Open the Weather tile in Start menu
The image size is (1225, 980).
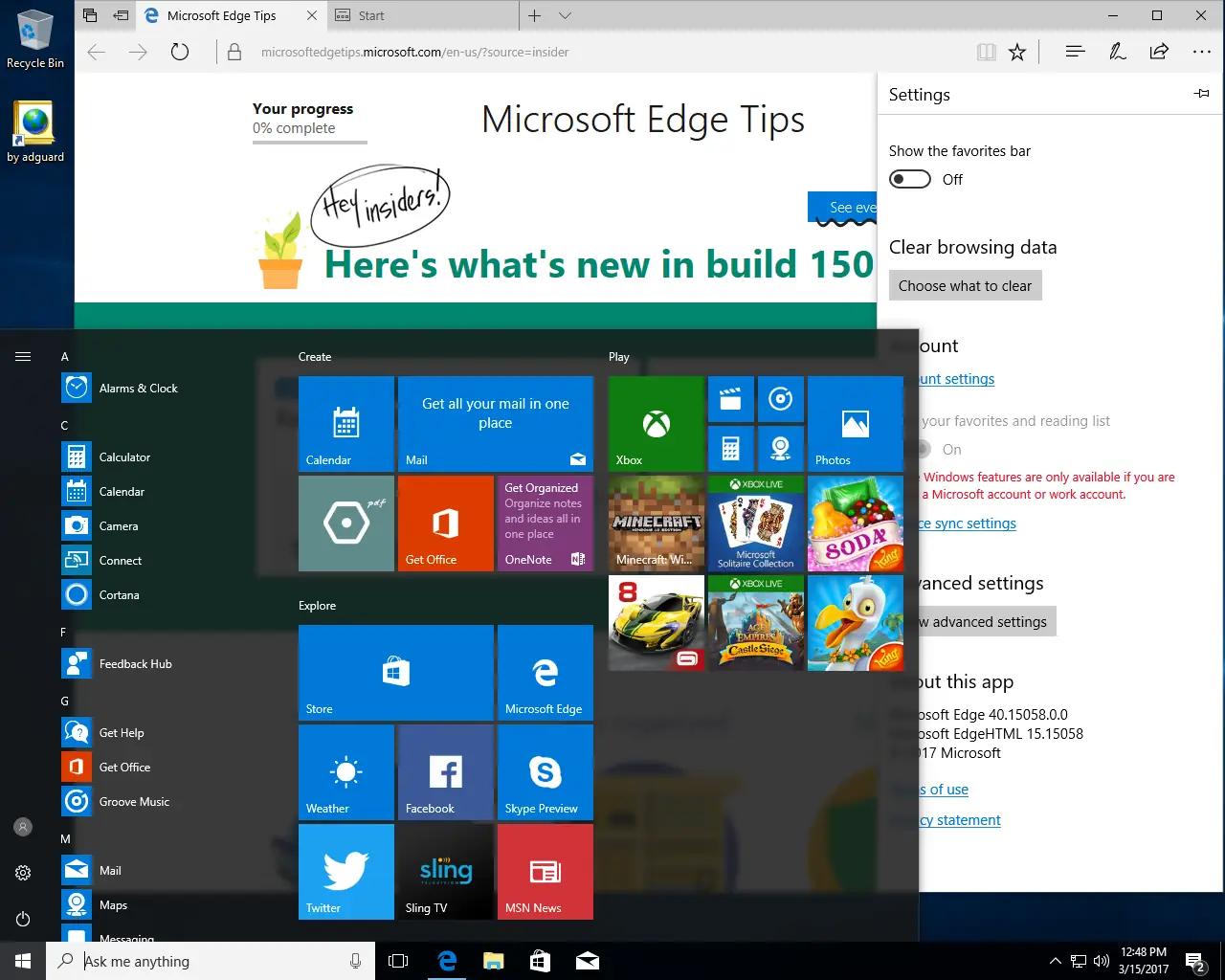click(345, 772)
